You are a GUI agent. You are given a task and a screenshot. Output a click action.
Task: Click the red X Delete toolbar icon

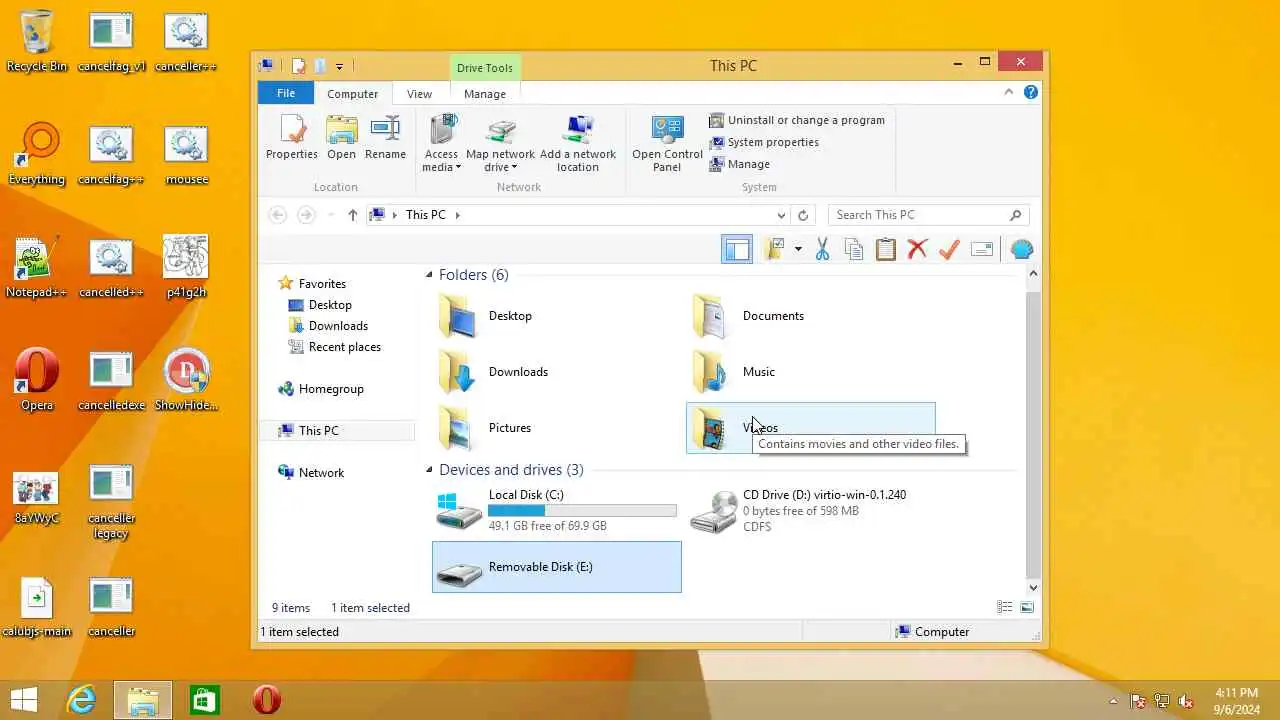tap(917, 249)
